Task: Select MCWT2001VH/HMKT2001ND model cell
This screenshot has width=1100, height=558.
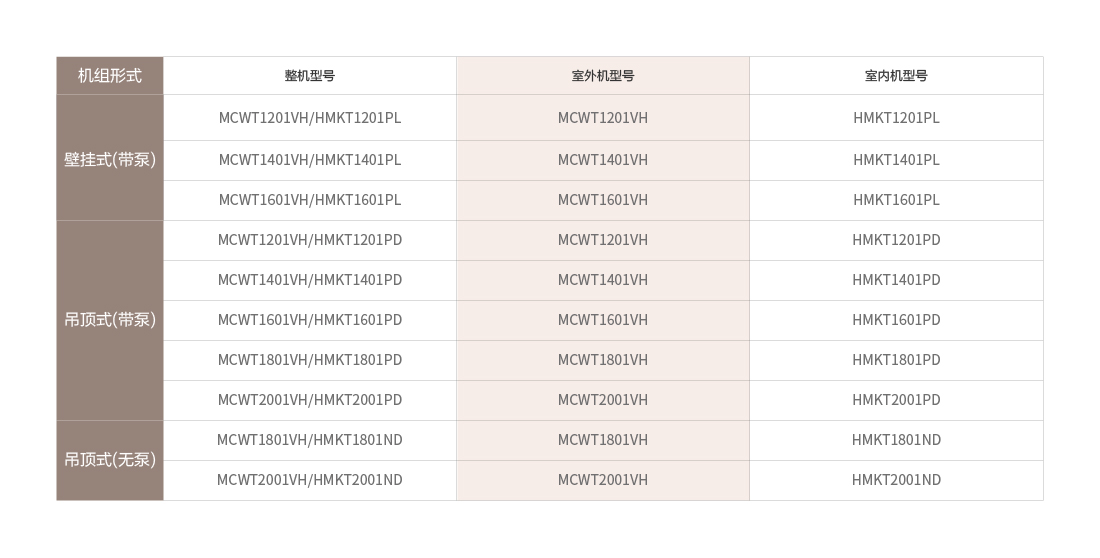Action: point(309,481)
